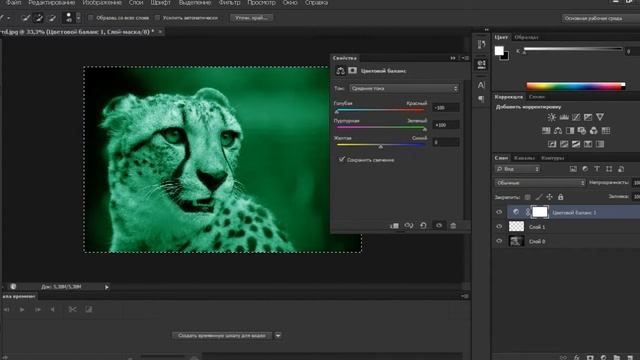
Task: Open the brush preset picker dropdown arrow
Action: click(x=78, y=18)
